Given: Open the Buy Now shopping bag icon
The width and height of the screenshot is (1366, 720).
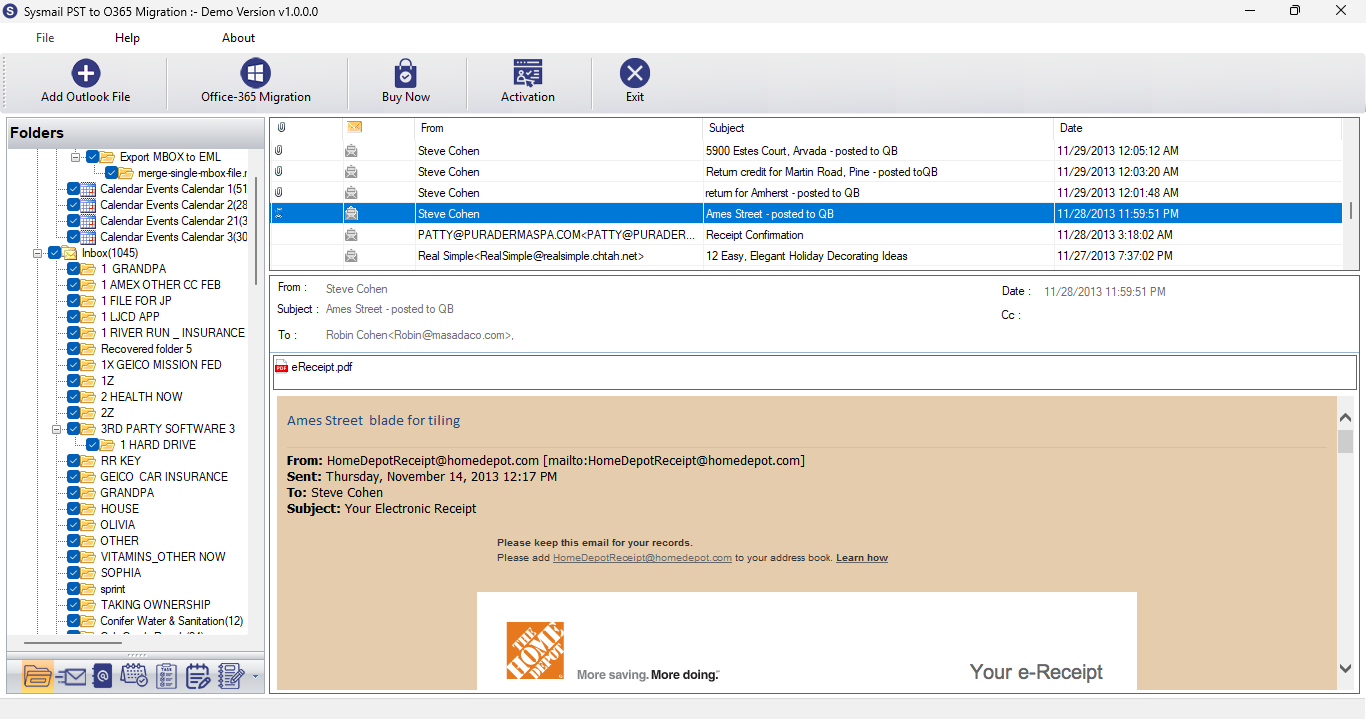Looking at the screenshot, I should 405,73.
